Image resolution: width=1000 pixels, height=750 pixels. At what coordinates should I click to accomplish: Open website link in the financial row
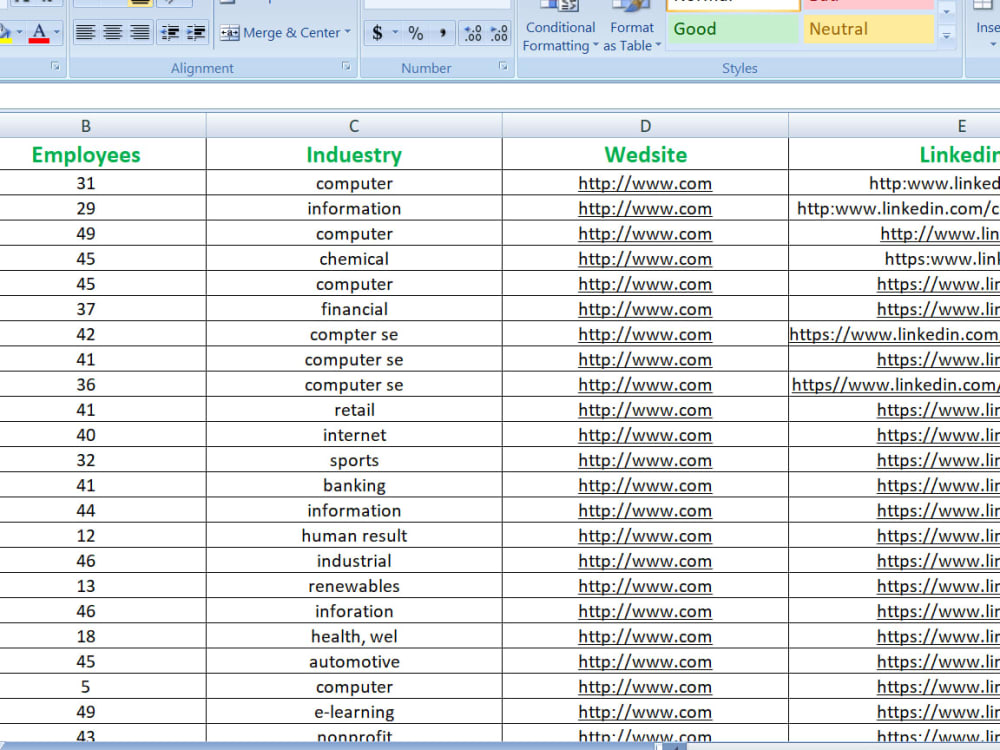point(645,309)
